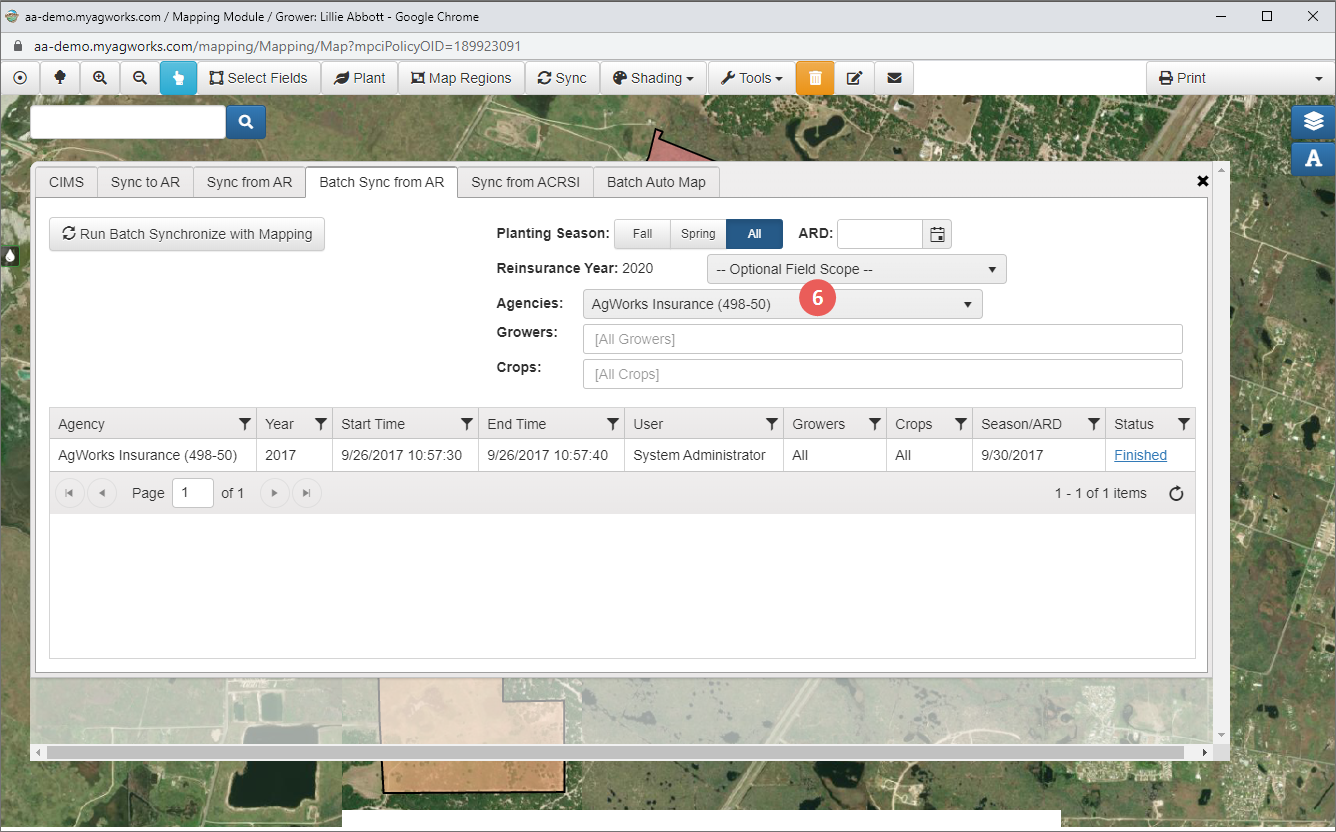Open Optional Field Scope dropdown

click(x=856, y=269)
